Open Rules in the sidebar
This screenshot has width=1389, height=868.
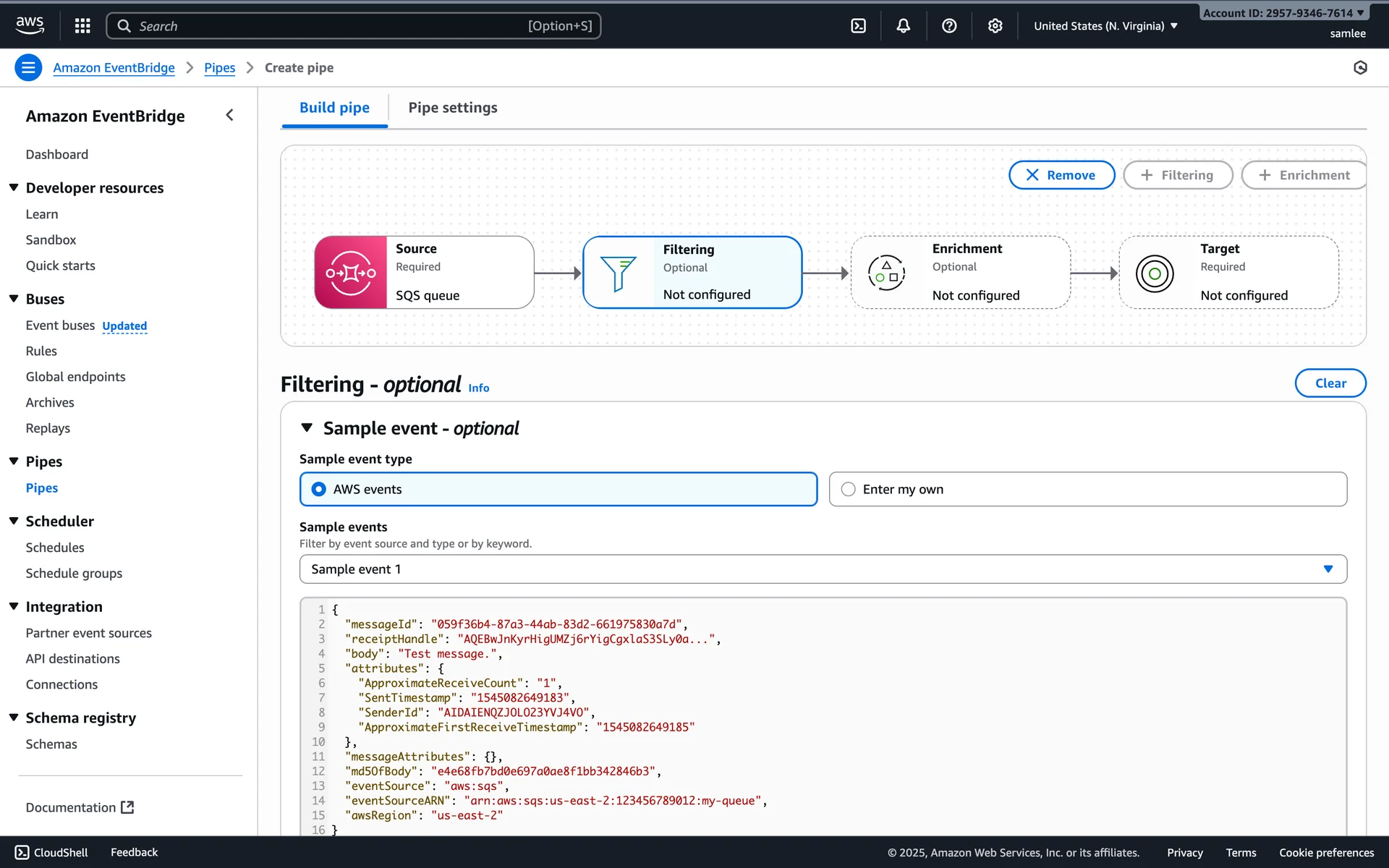[41, 351]
